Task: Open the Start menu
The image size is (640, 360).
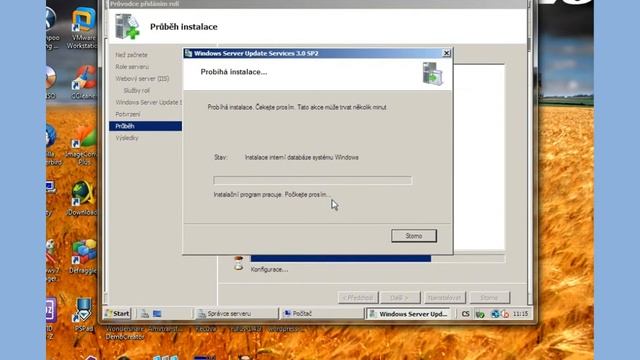Action: (x=117, y=313)
